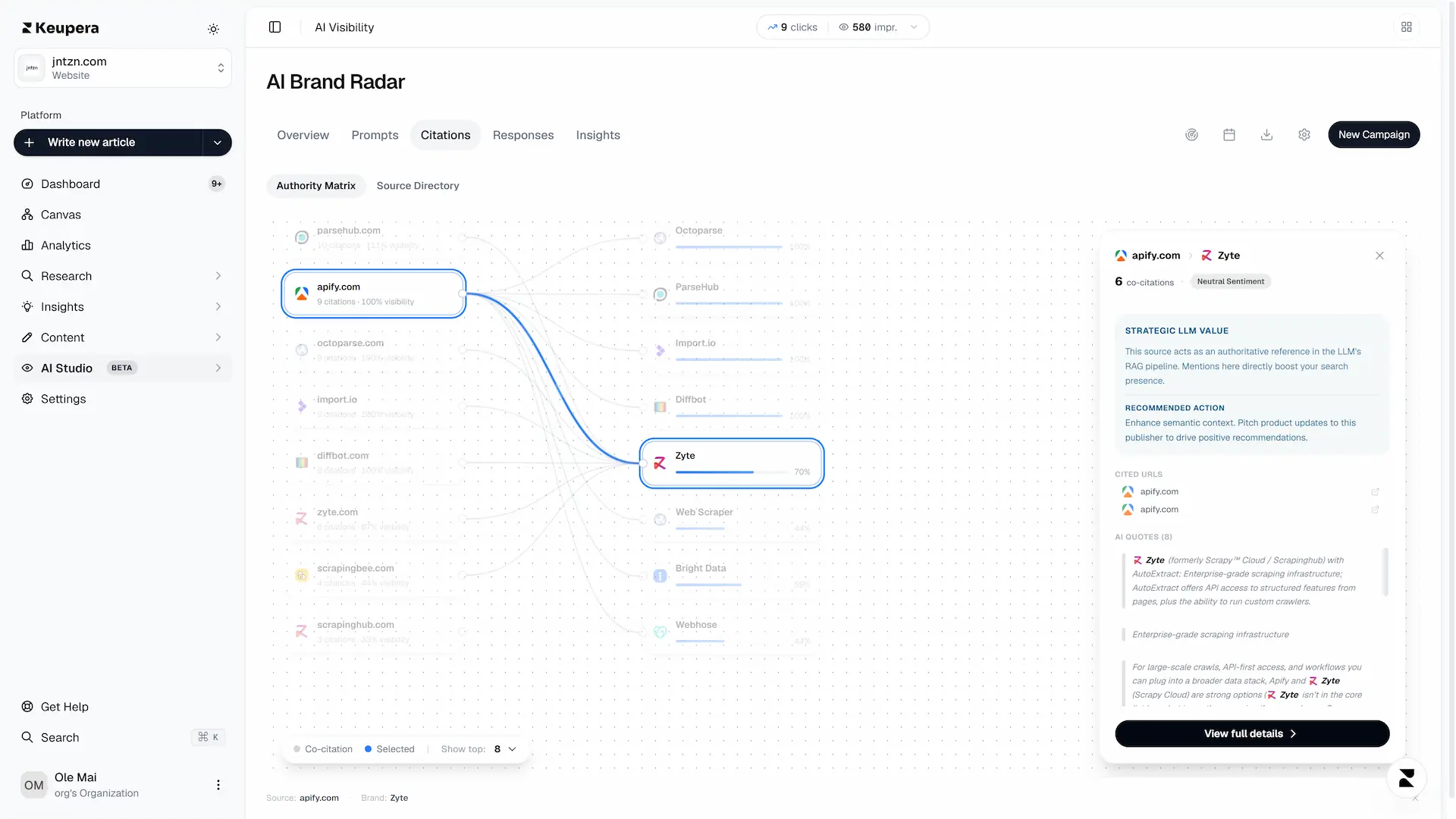Open the Write new article dropdown arrow
This screenshot has height=819, width=1456.
(x=217, y=143)
